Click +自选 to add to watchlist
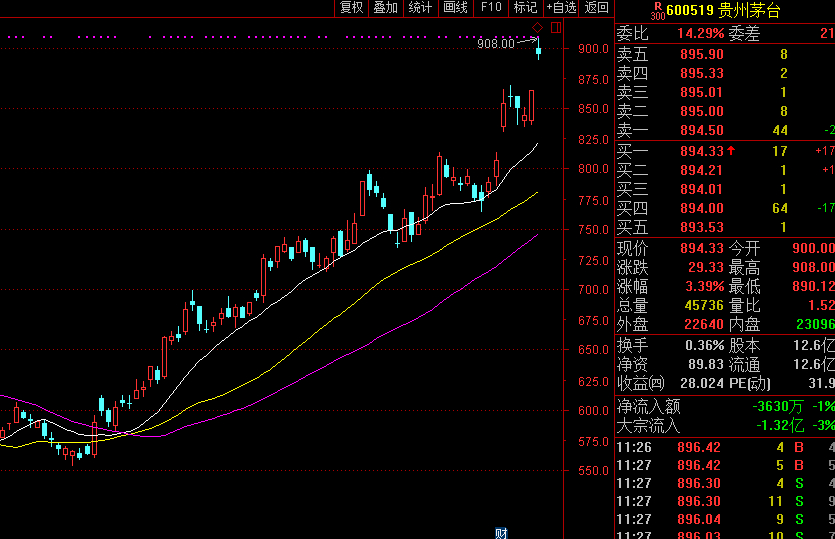 click(x=561, y=8)
